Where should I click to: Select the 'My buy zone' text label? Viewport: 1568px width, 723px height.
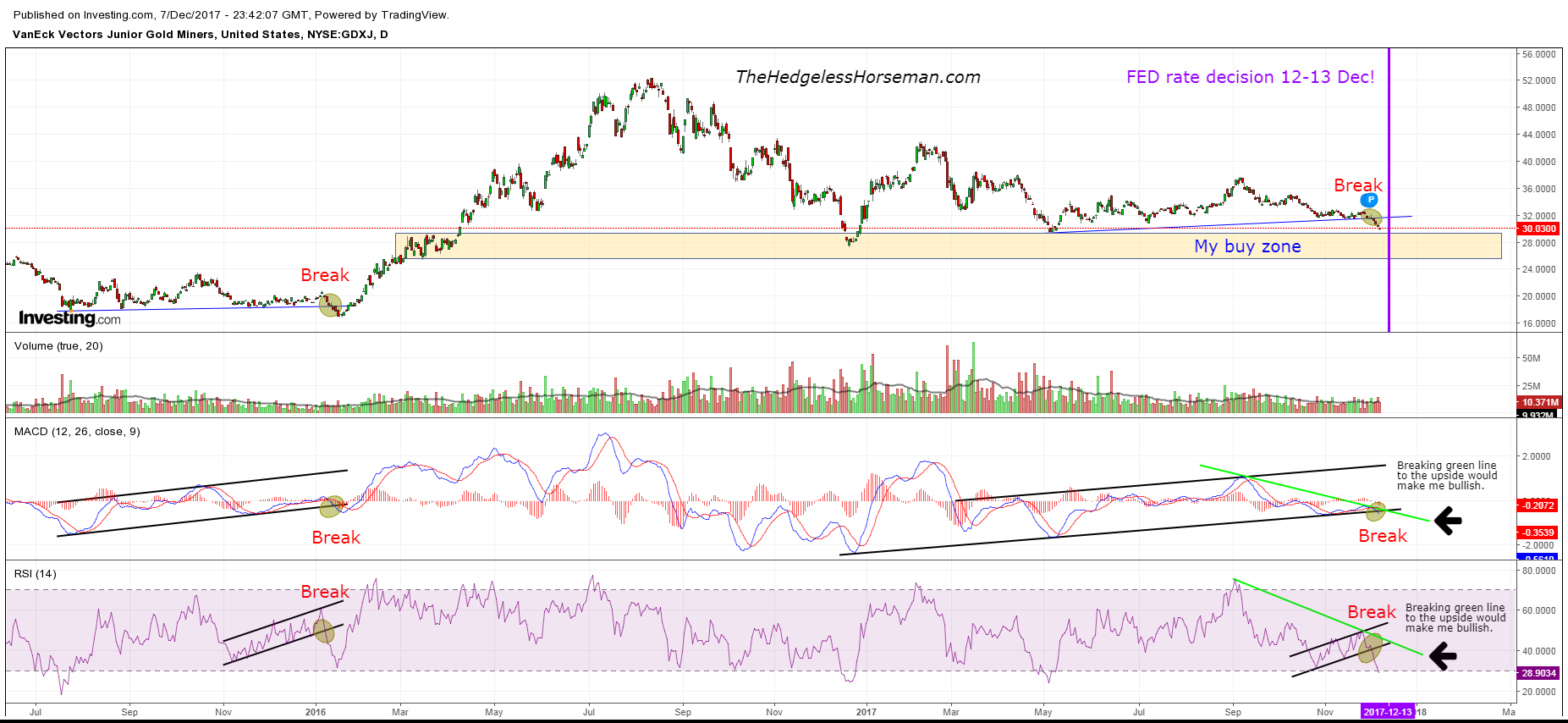pyautogui.click(x=1247, y=246)
